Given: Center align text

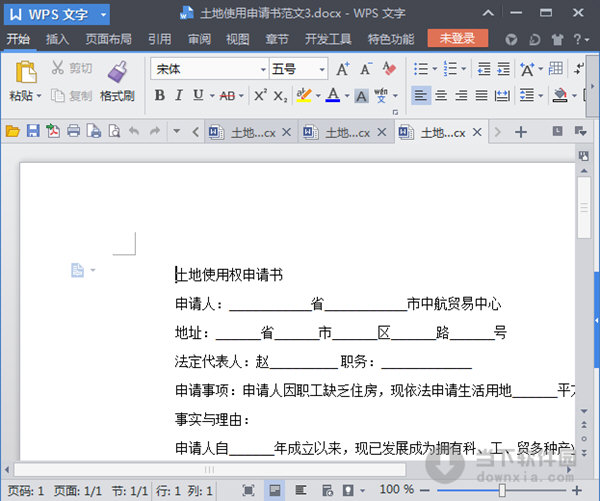Looking at the screenshot, I should pyautogui.click(x=441, y=95).
